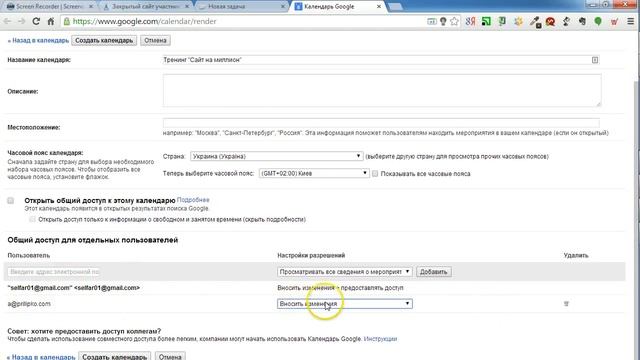640x360 pixels.
Task: Check 'Показывать все часовые пояса'
Action: pos(375,173)
